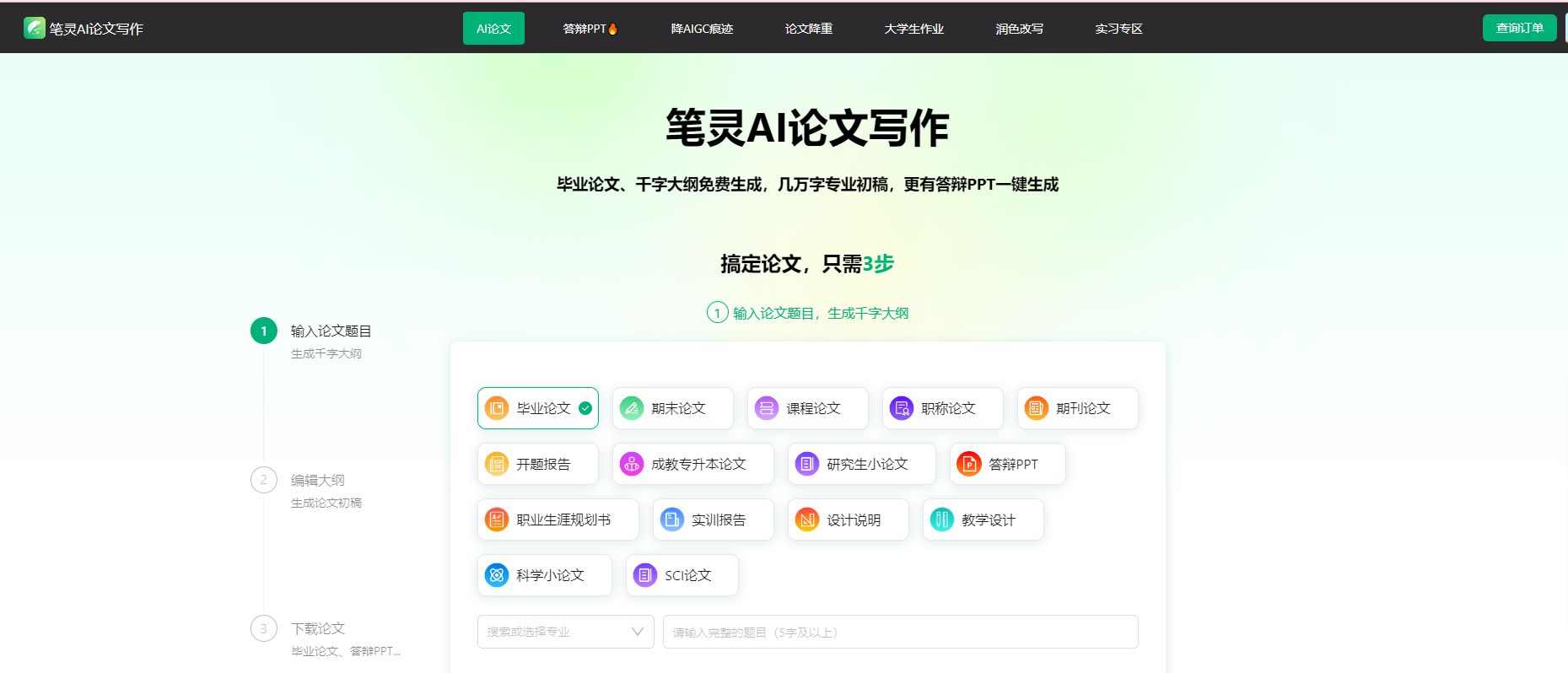The width and height of the screenshot is (1568, 673).
Task: Click the 研究生小论文 icon
Action: (x=807, y=464)
